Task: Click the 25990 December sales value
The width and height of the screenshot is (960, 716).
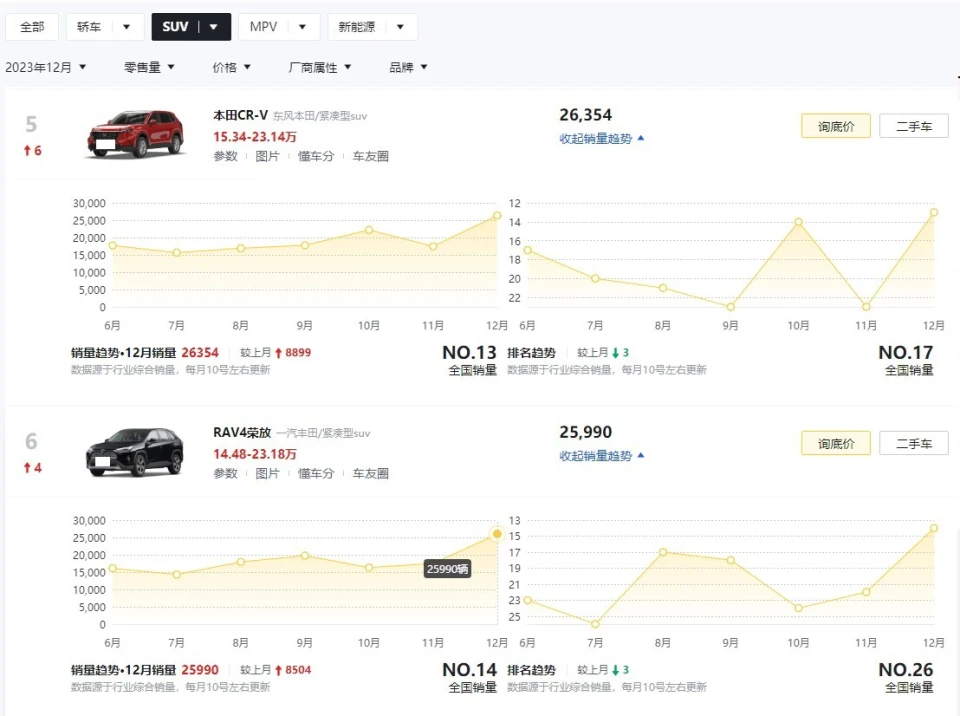Action: pos(200,670)
